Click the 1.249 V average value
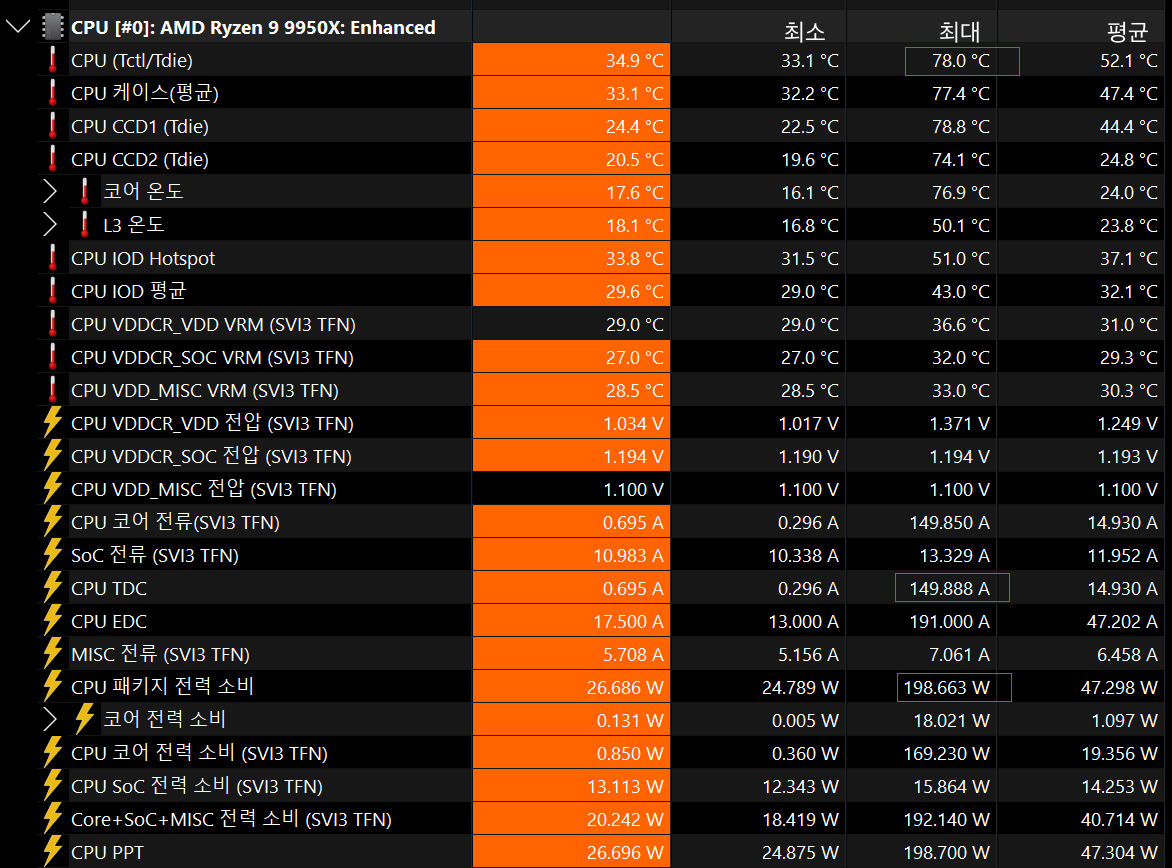Screen dimensions: 1172x868 tap(1128, 423)
